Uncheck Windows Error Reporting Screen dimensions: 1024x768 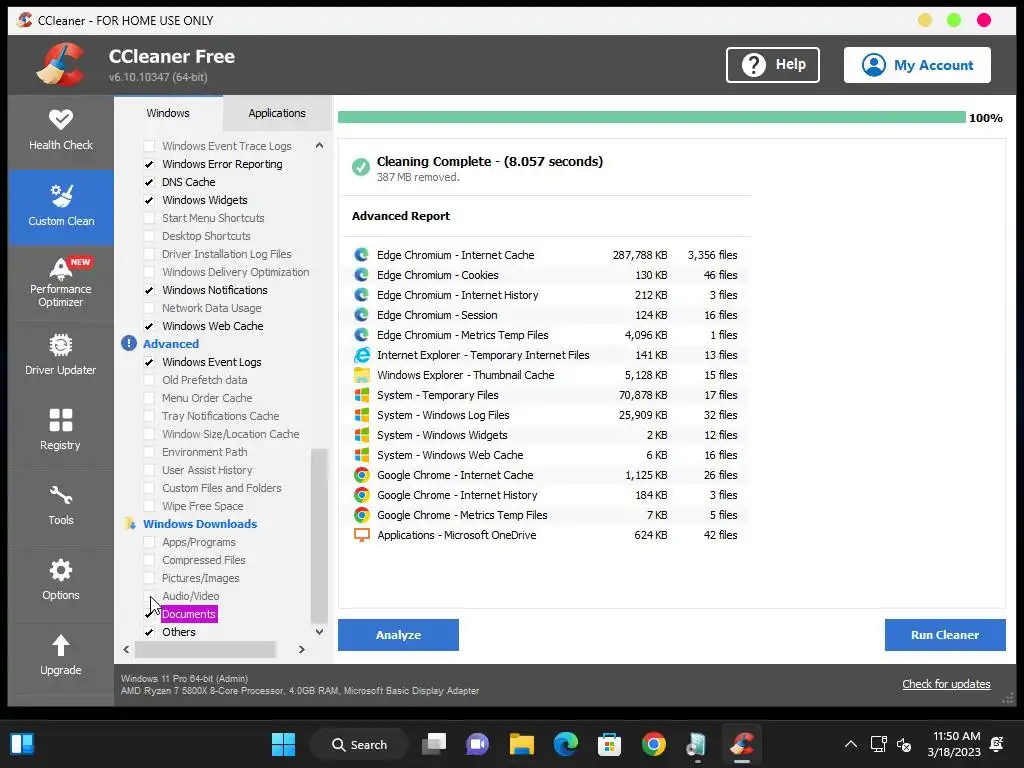(149, 164)
